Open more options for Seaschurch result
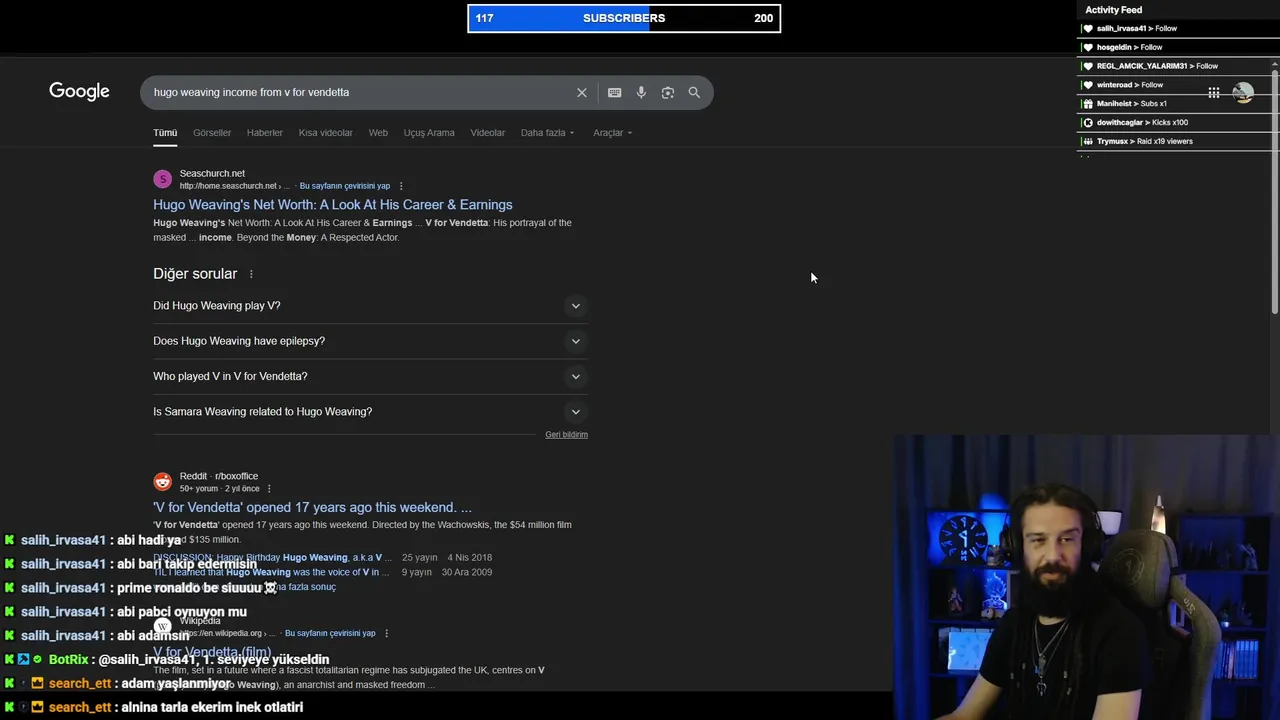This screenshot has width=1280, height=720. 401,186
